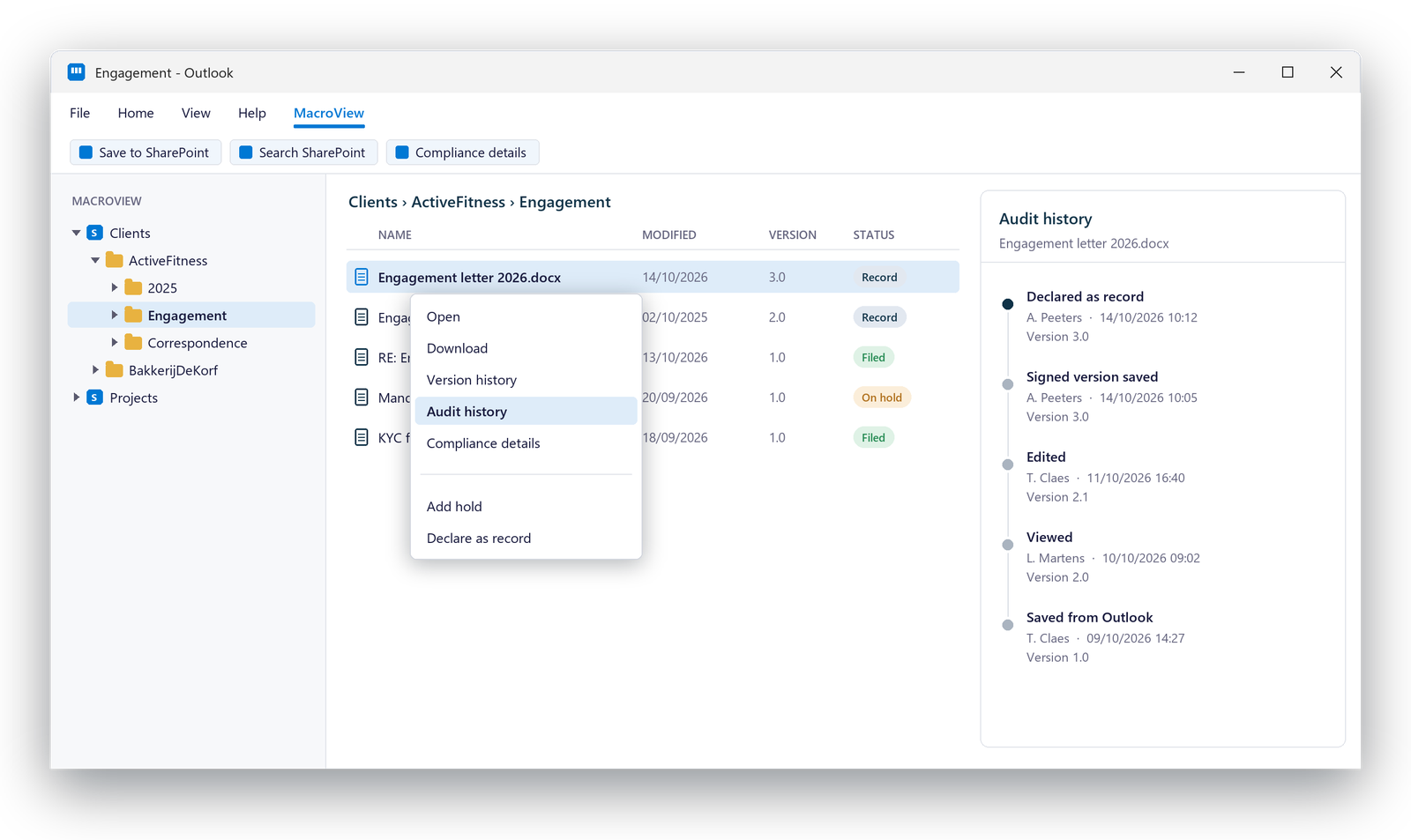Click Clients in the breadcrumb

[373, 202]
